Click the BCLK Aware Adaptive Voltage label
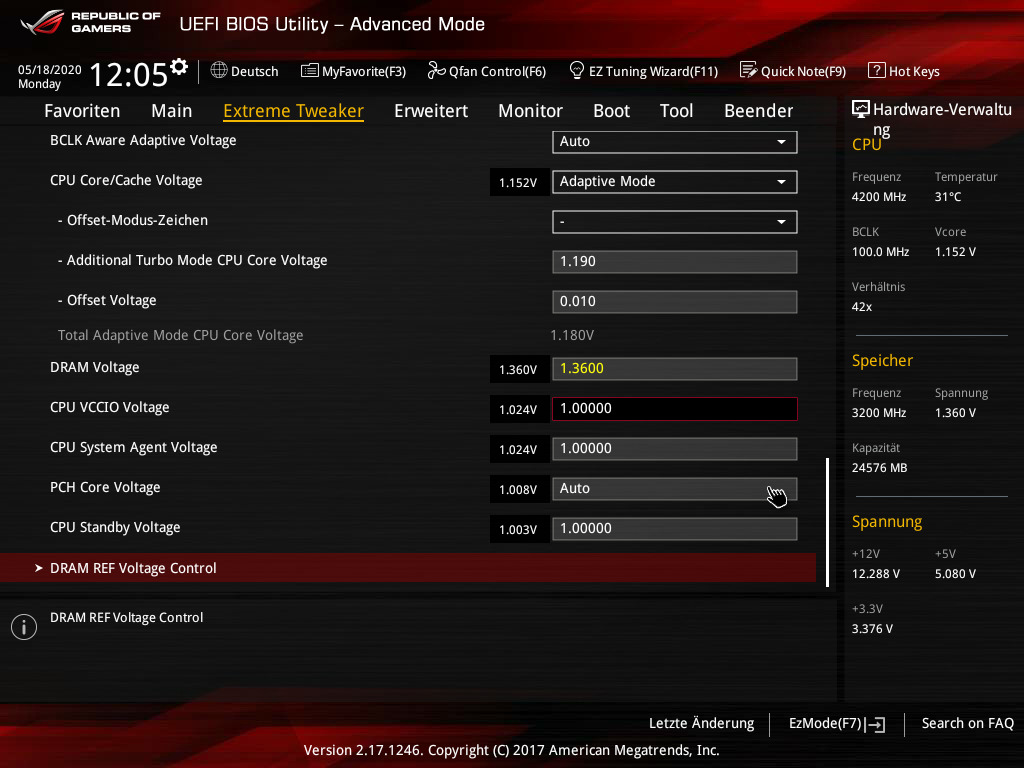 point(143,140)
